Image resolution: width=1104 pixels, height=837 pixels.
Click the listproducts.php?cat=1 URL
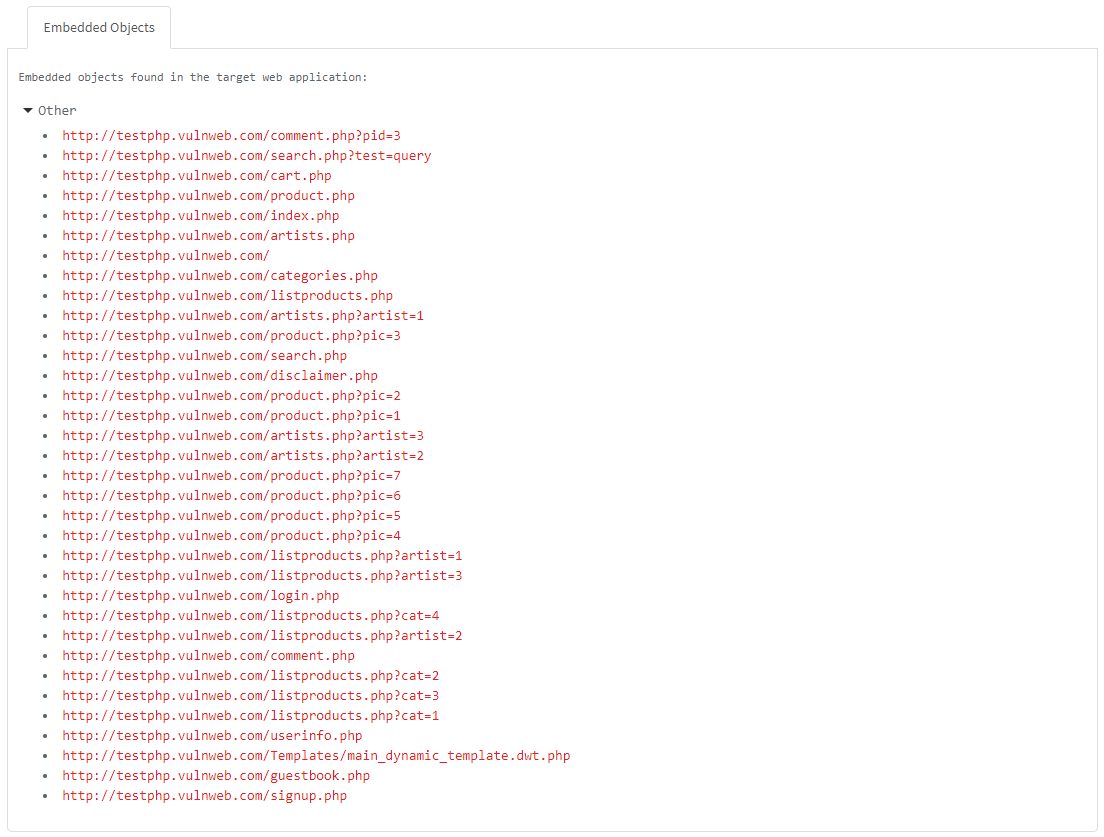click(250, 716)
